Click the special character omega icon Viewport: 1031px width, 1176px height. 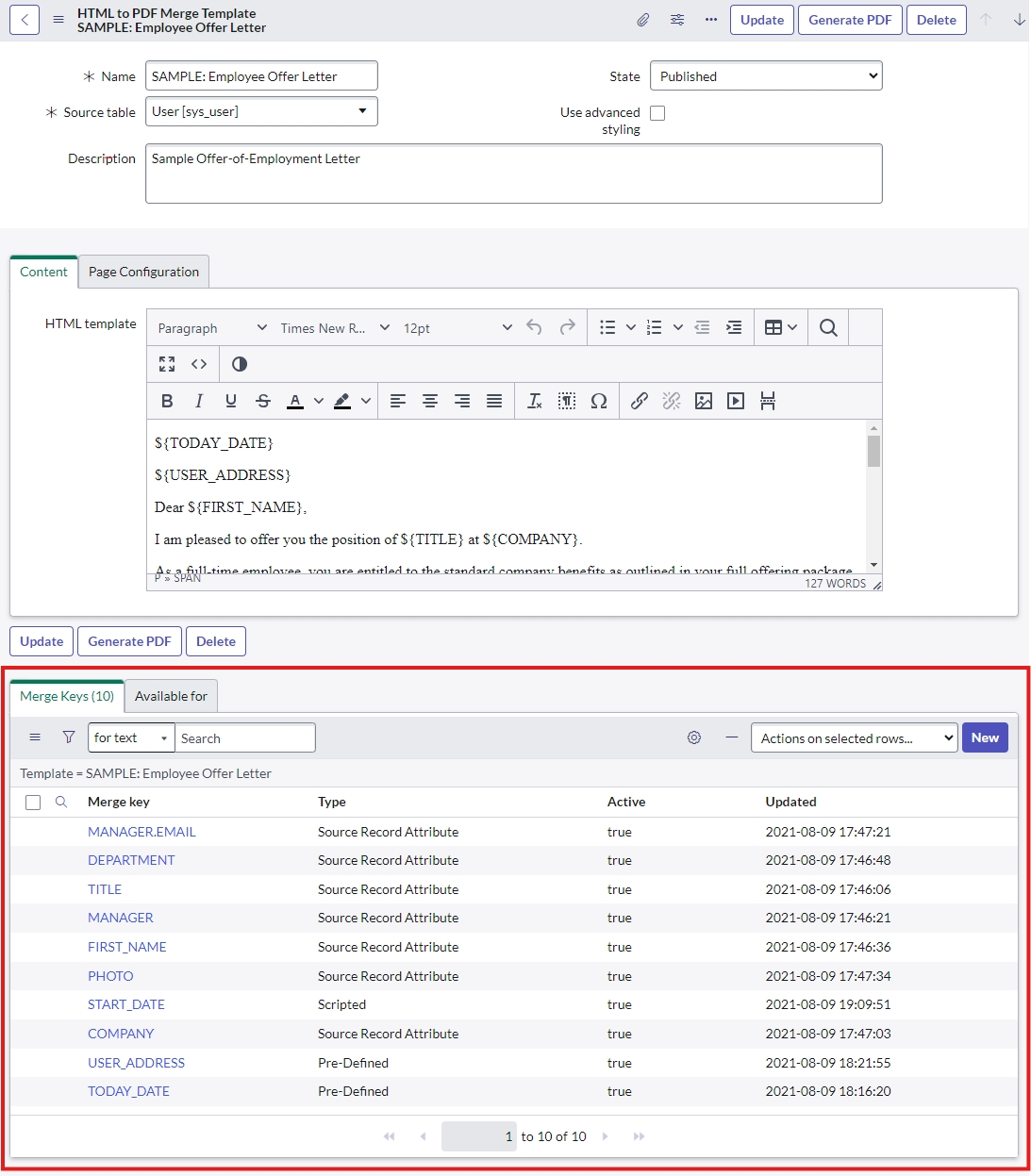point(599,401)
